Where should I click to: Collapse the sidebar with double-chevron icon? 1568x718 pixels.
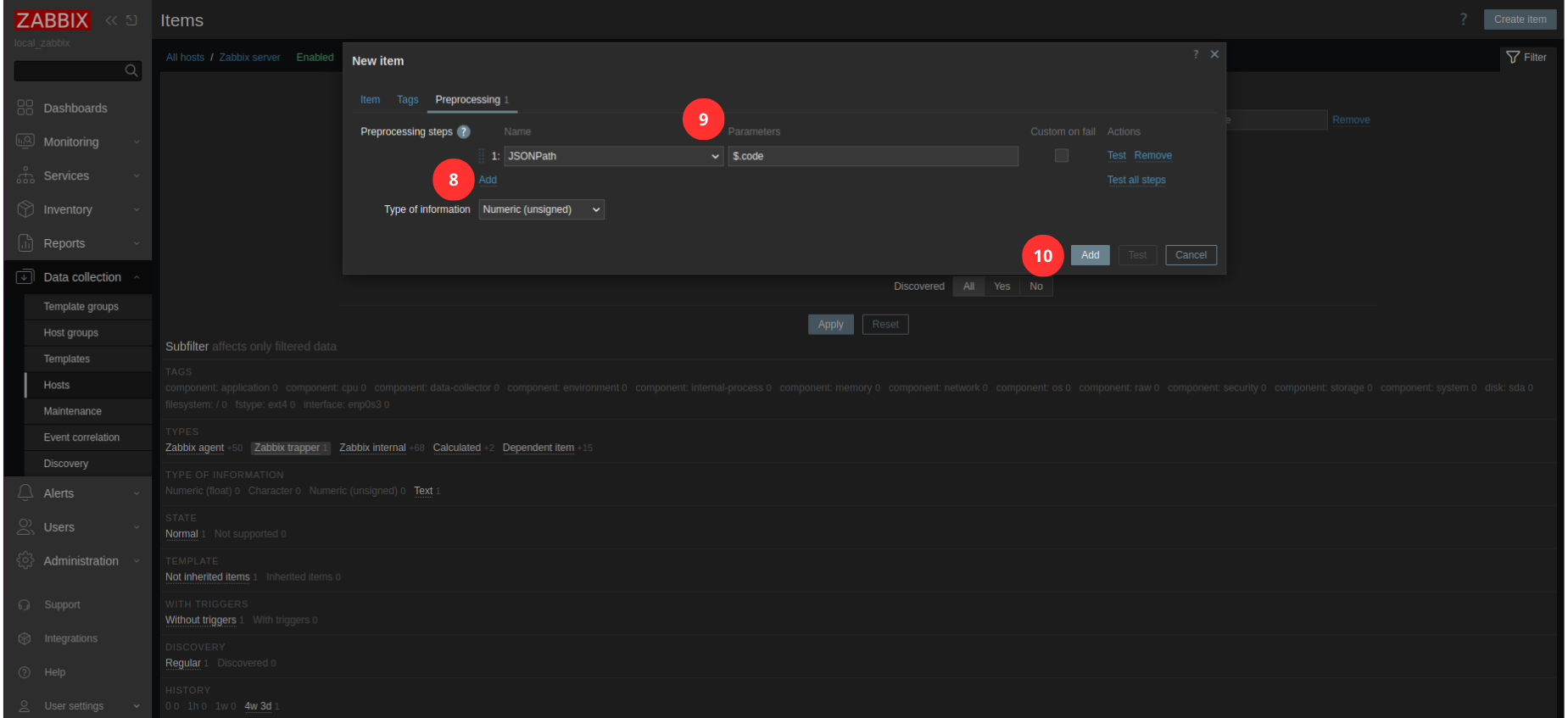point(111,20)
